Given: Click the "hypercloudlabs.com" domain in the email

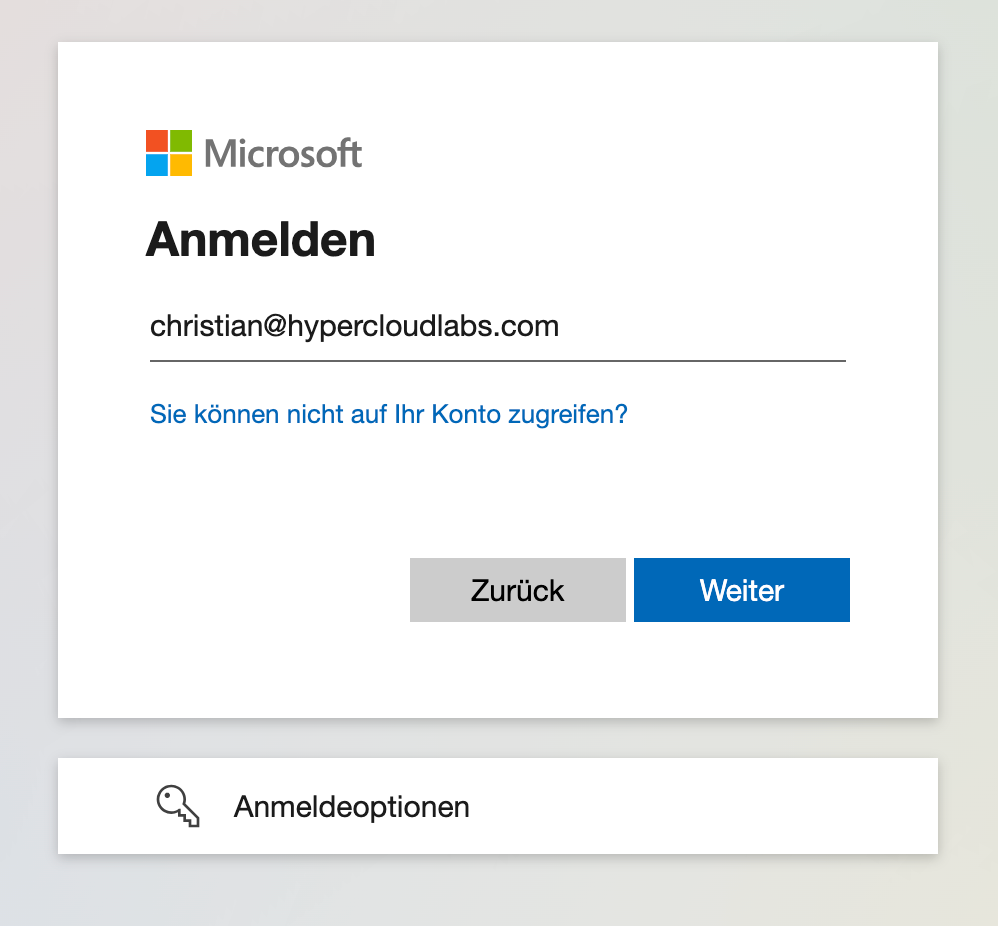Looking at the screenshot, I should tap(423, 327).
